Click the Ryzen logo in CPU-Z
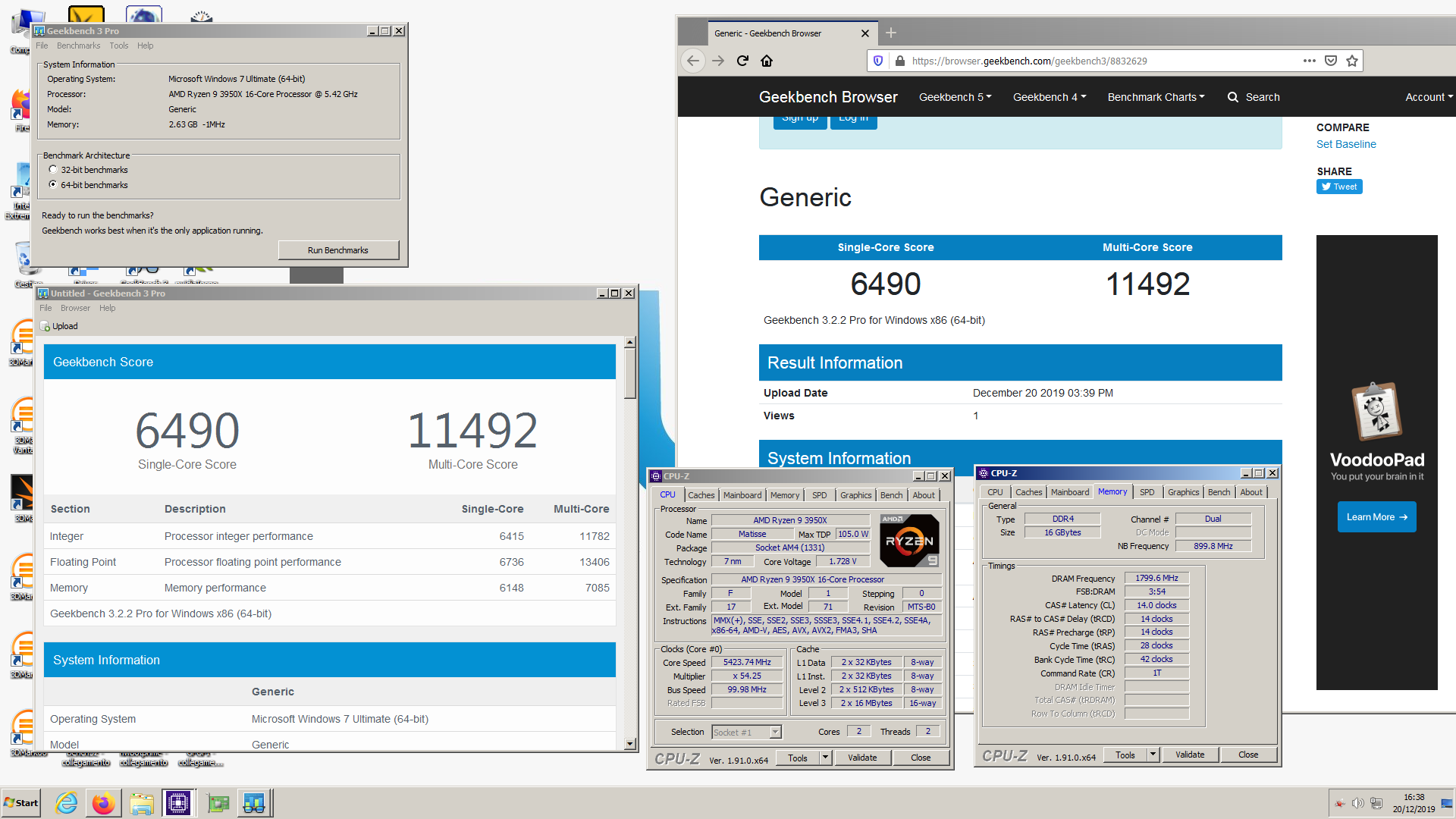1456x819 pixels. click(909, 541)
